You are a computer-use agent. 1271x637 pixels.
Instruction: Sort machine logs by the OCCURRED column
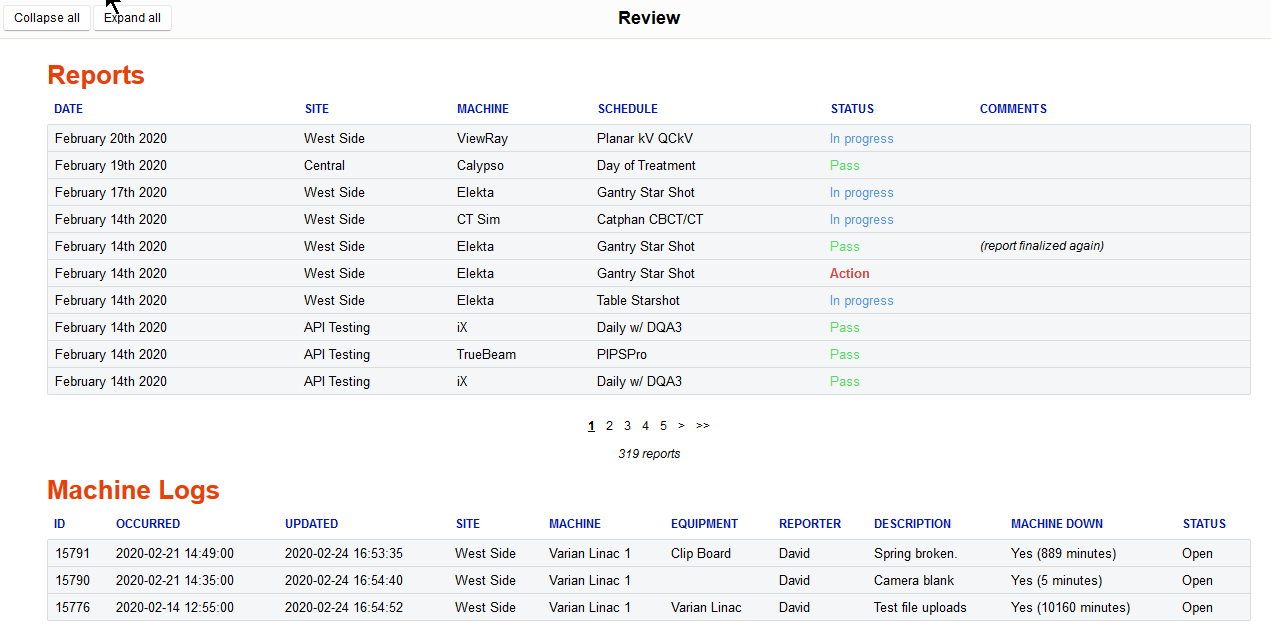click(x=147, y=523)
